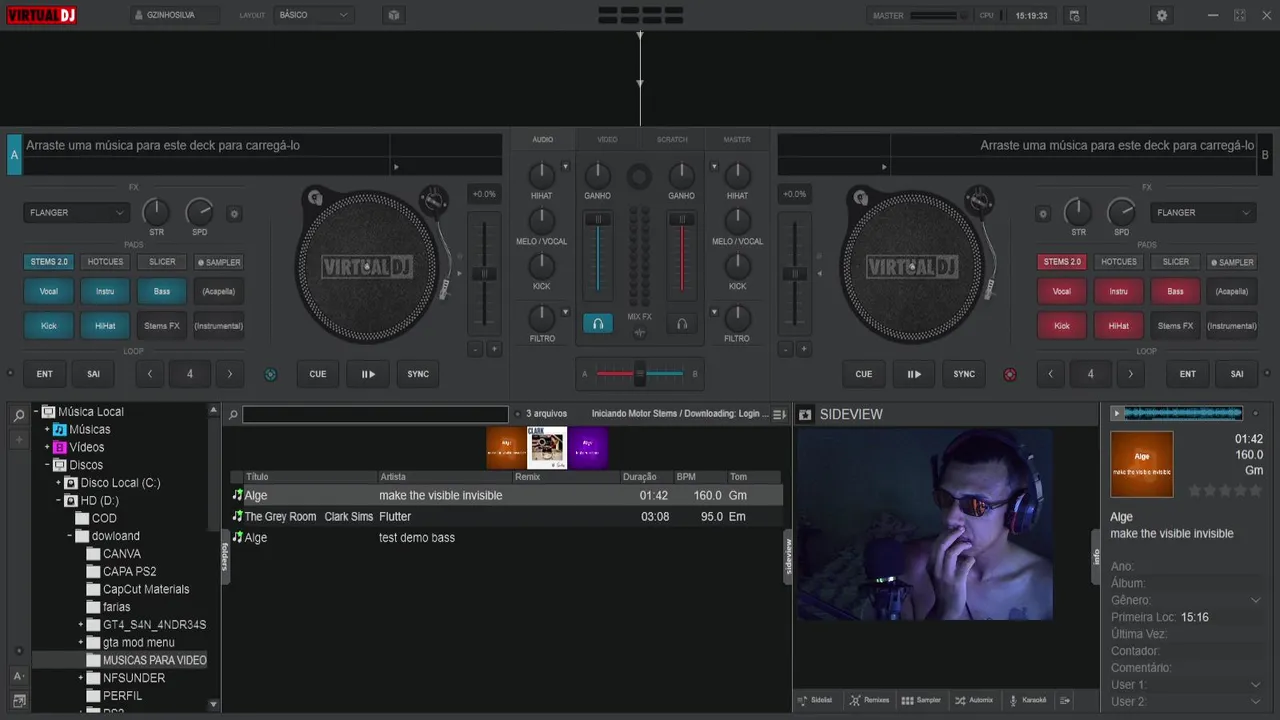Open the dropdown arrow beside the left HIHAT knob
Viewport: 1280px width, 720px height.
[x=566, y=167]
